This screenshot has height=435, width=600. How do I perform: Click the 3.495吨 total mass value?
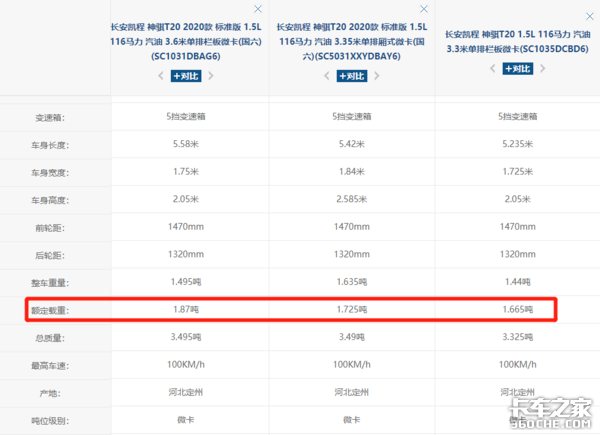point(186,337)
